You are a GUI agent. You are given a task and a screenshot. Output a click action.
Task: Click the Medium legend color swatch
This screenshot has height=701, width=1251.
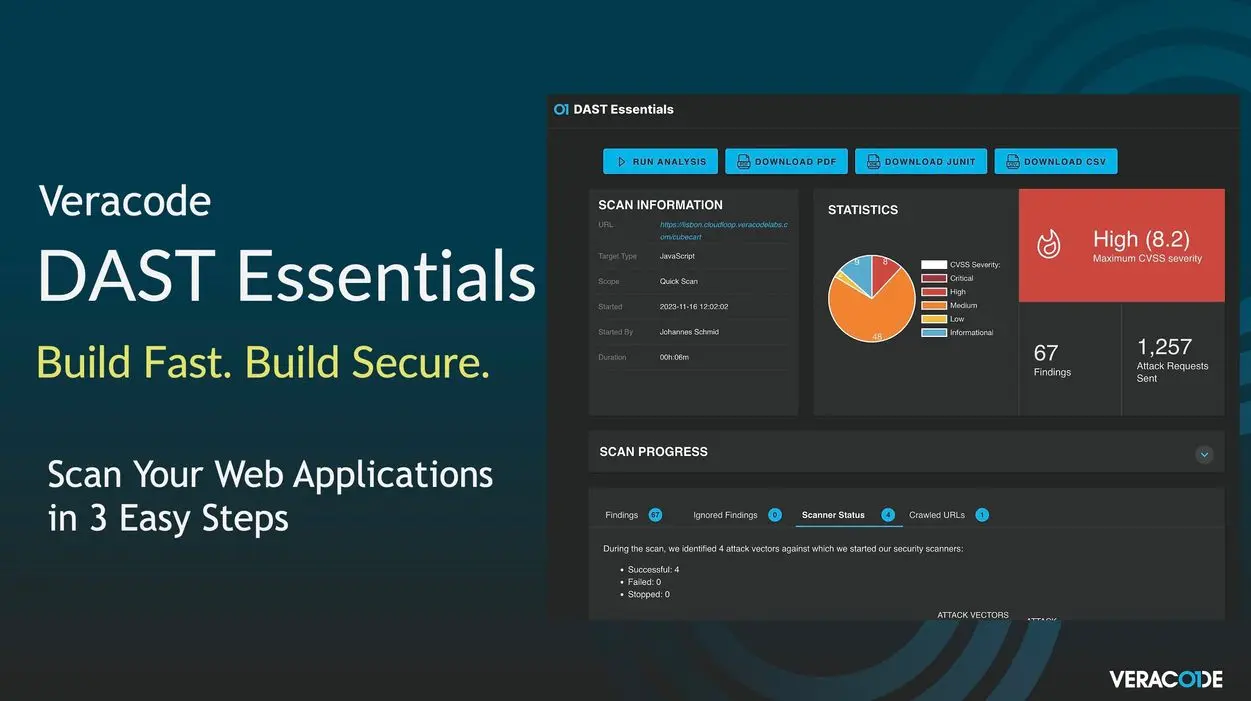(934, 305)
